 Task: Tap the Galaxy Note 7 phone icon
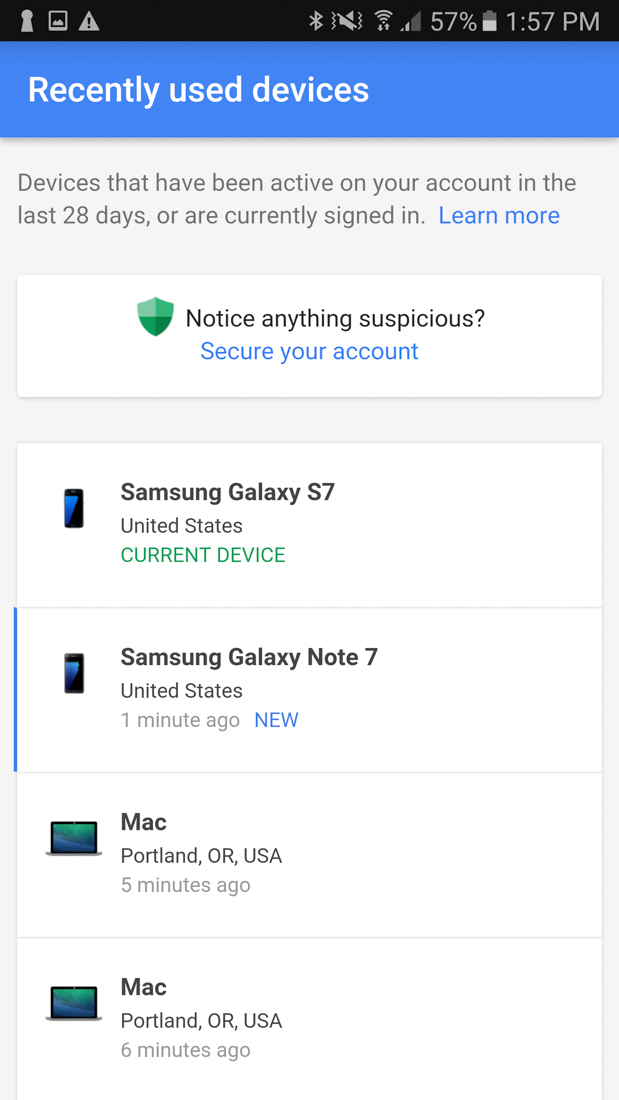click(74, 673)
